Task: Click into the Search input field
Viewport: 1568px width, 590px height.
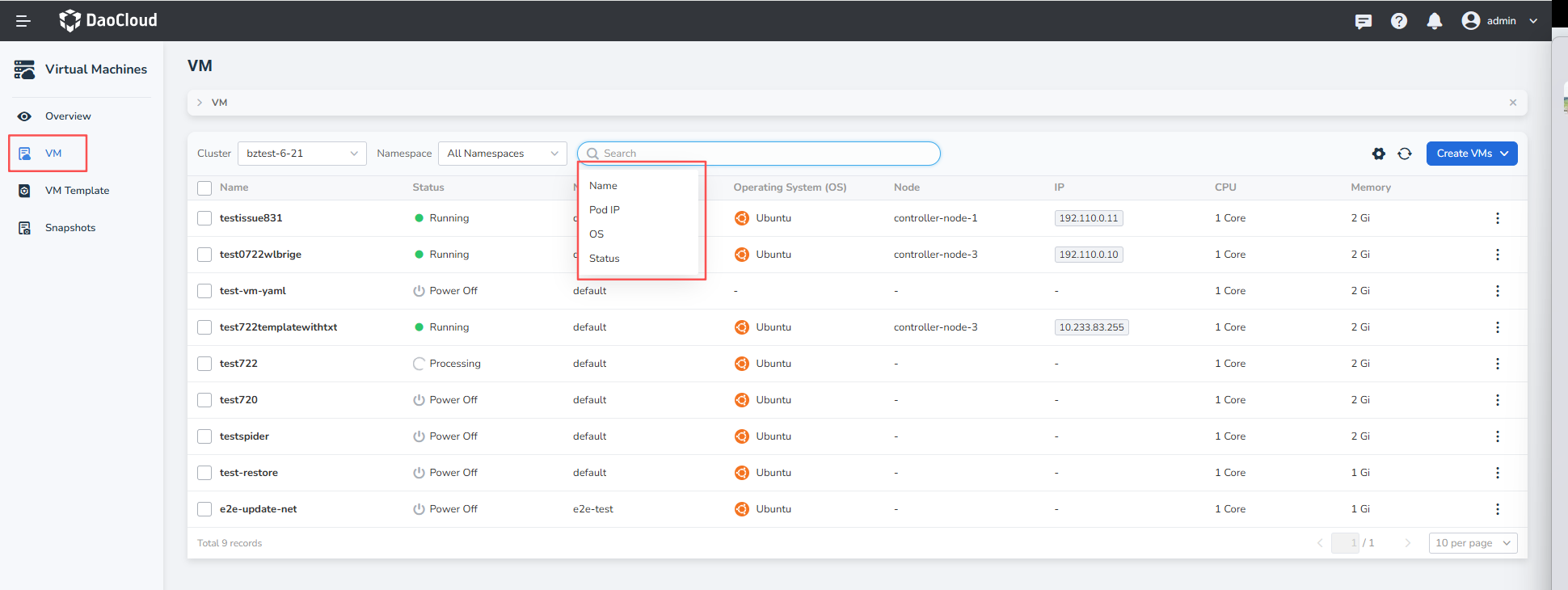Action: [758, 154]
